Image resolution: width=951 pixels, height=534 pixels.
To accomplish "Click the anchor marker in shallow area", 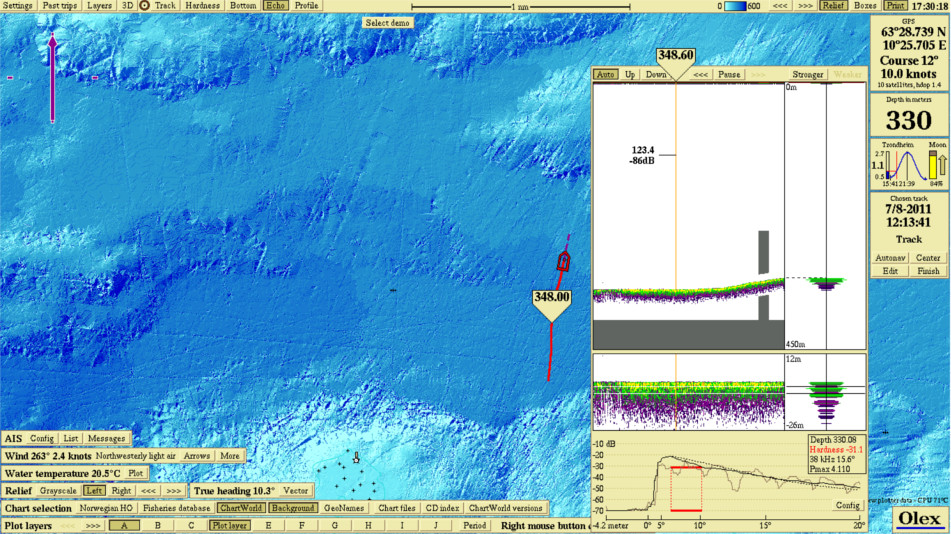I will tap(356, 458).
